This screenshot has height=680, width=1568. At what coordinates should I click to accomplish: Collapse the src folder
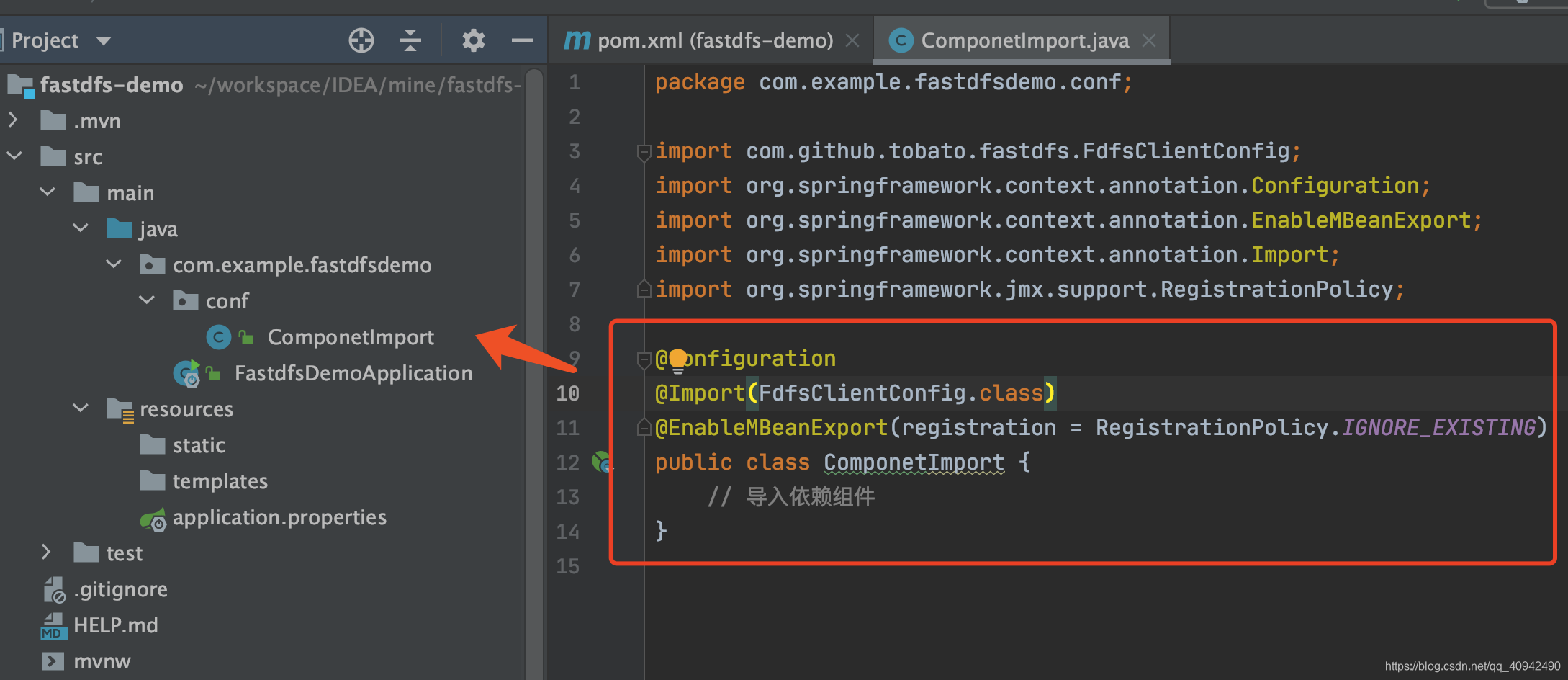point(14,156)
